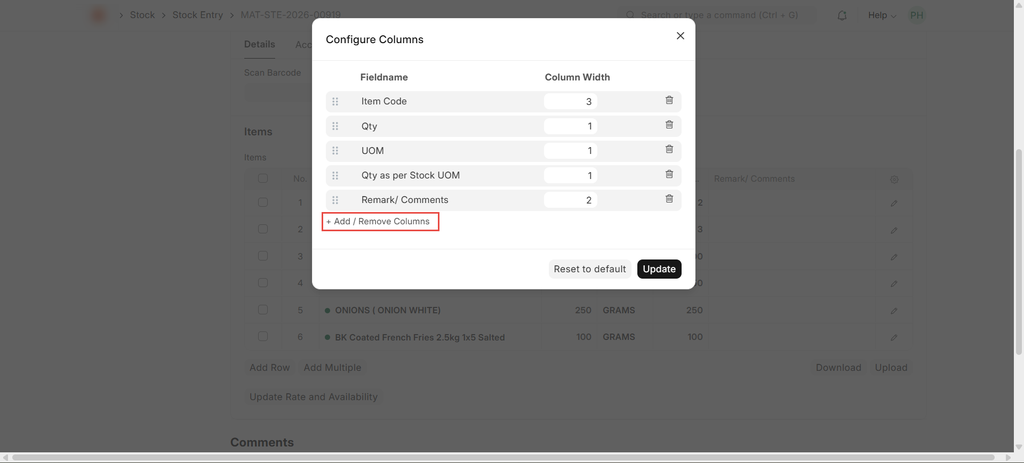Toggle the select-all items checkbox

tap(263, 179)
